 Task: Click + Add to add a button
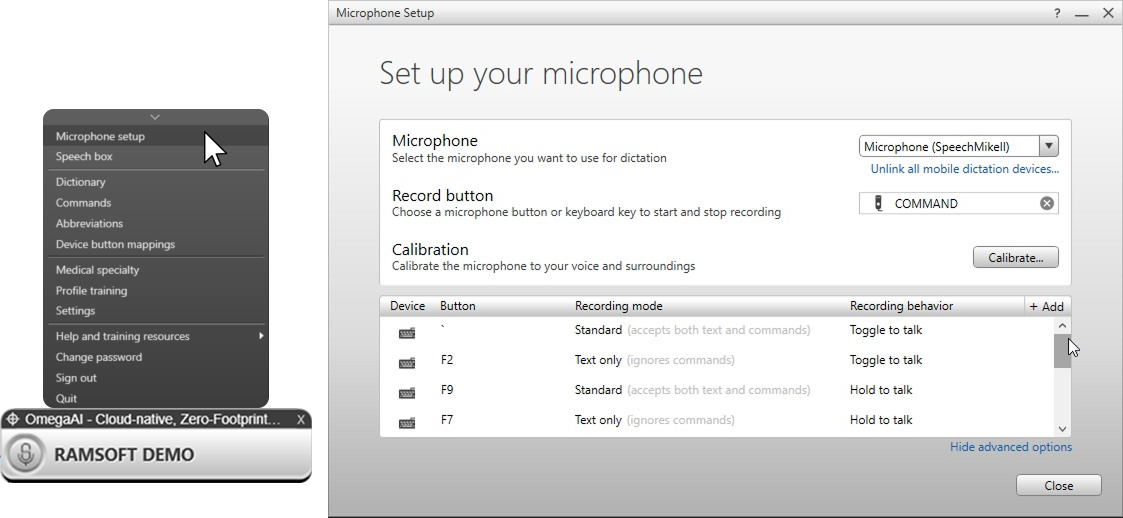1046,307
